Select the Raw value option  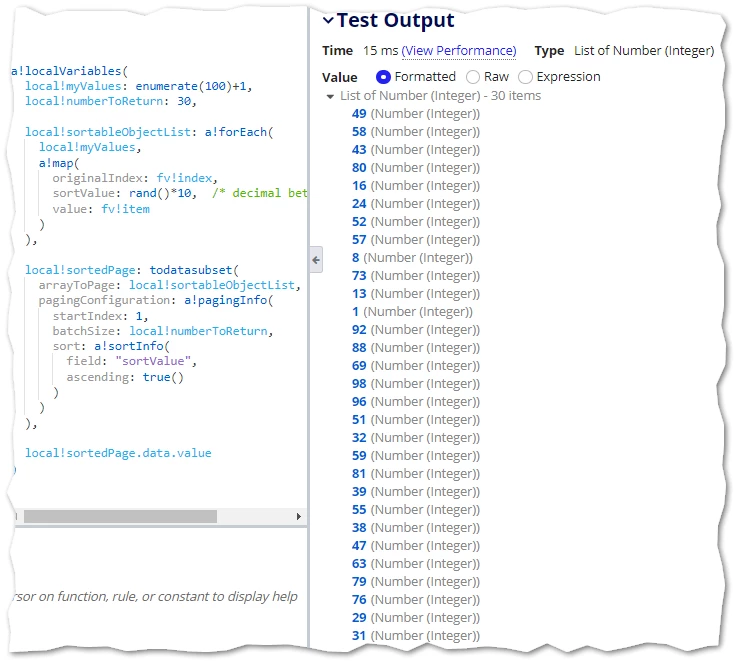click(473, 77)
